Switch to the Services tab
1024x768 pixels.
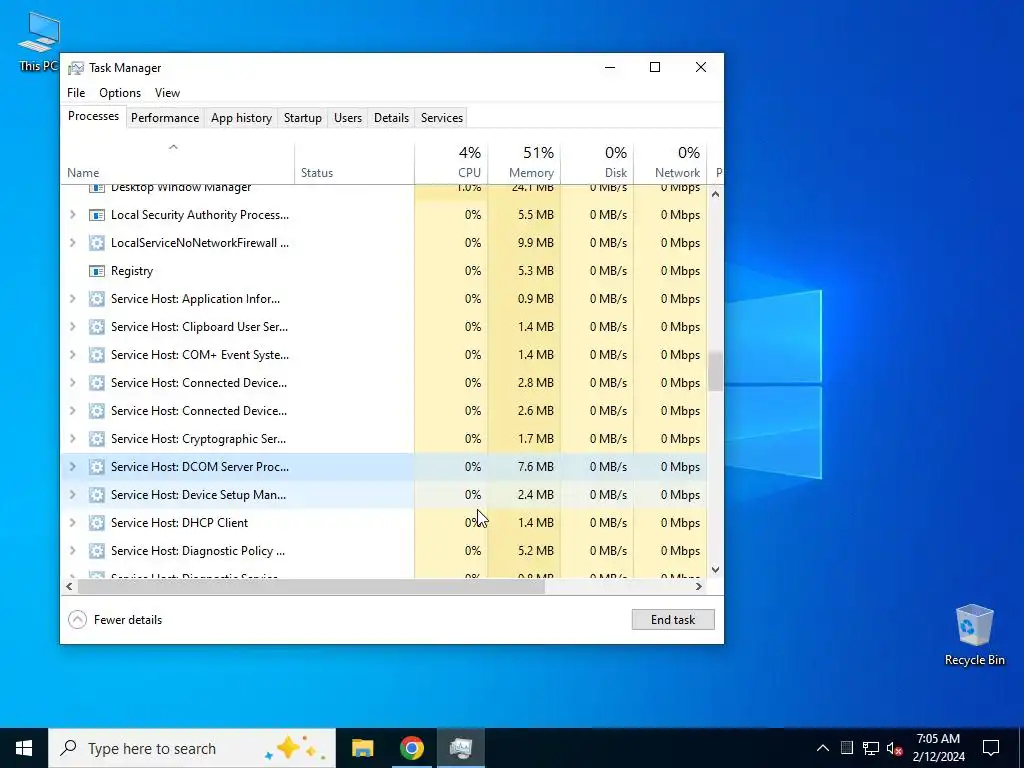441,118
